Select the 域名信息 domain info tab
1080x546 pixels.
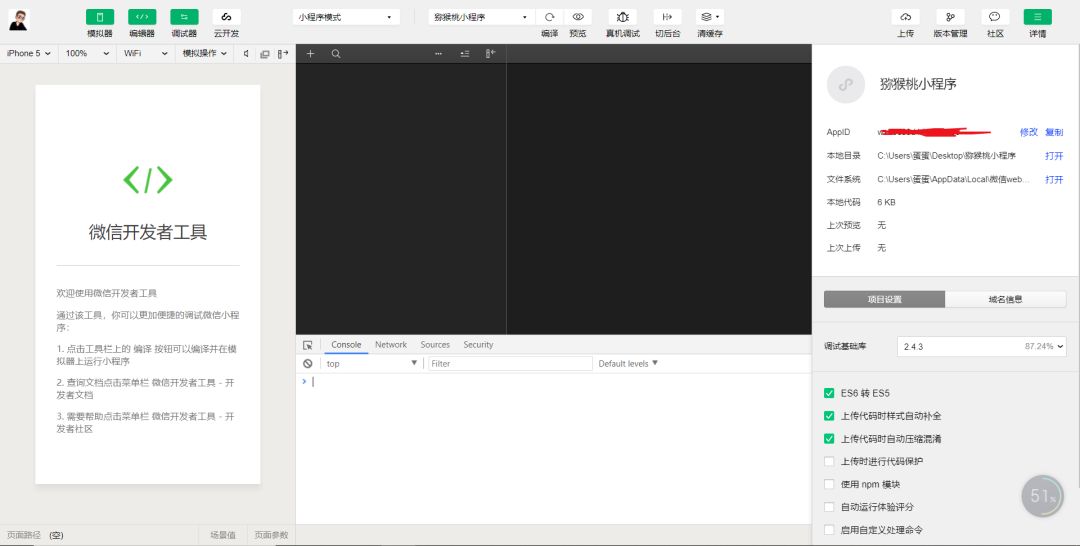point(1006,300)
